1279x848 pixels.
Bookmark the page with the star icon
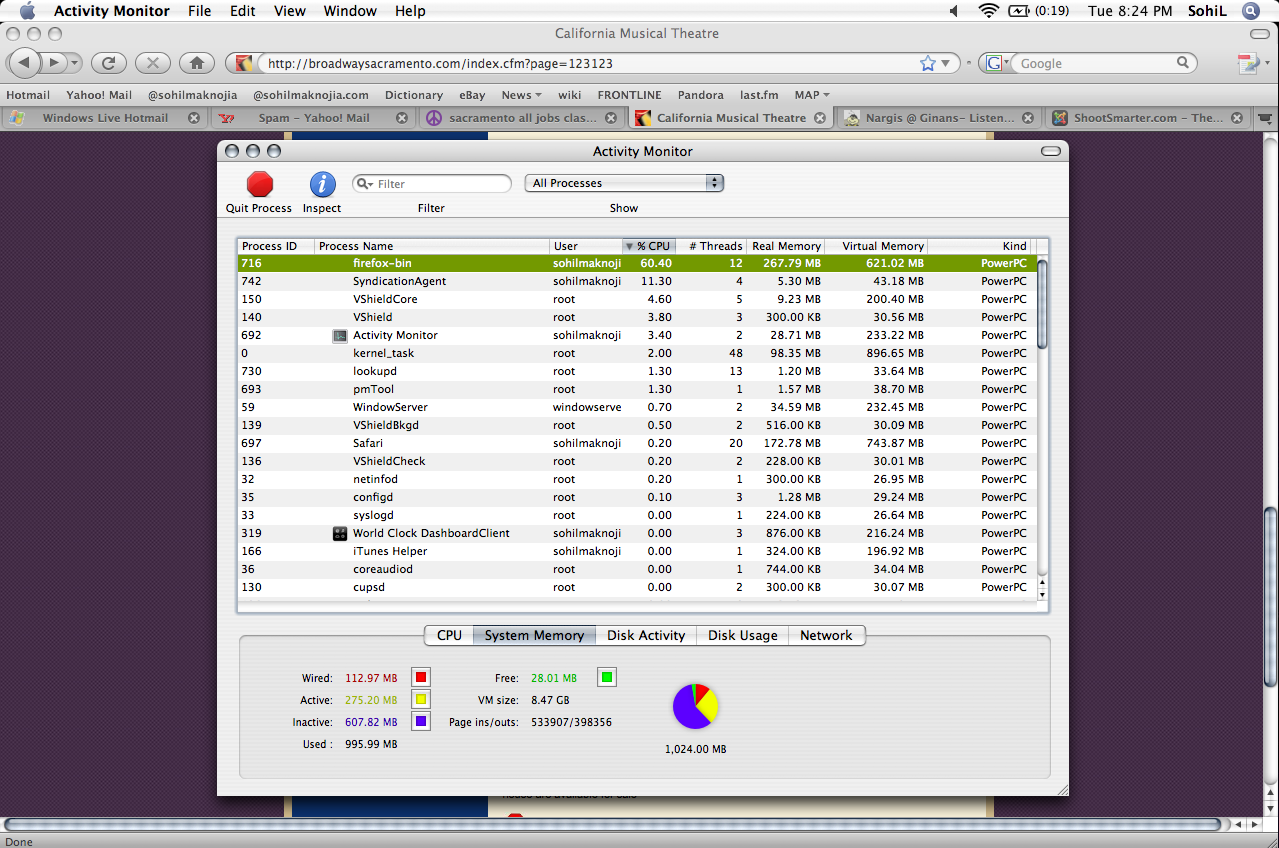click(x=928, y=63)
